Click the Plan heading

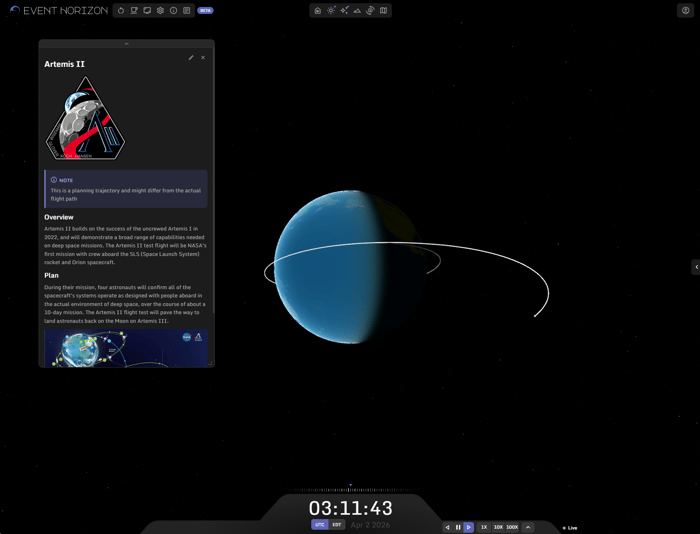(51, 275)
